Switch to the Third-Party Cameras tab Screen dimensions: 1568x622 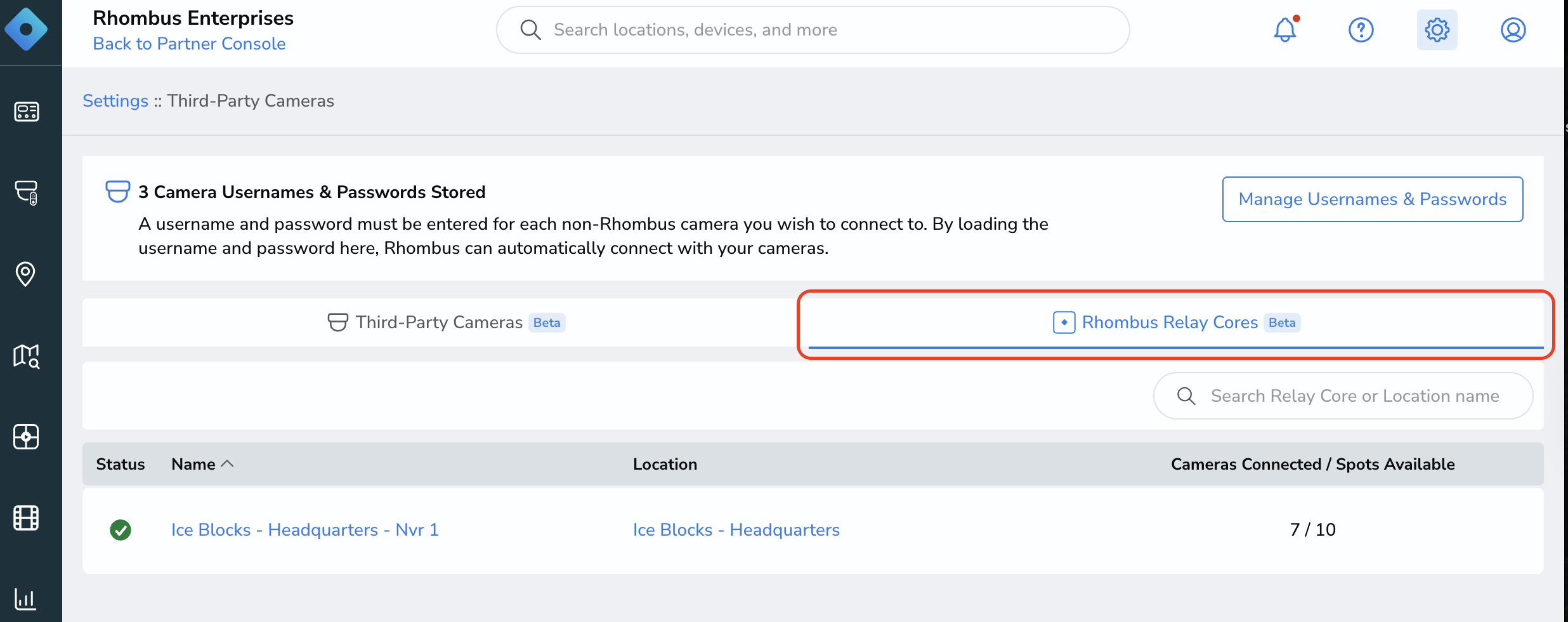(440, 322)
